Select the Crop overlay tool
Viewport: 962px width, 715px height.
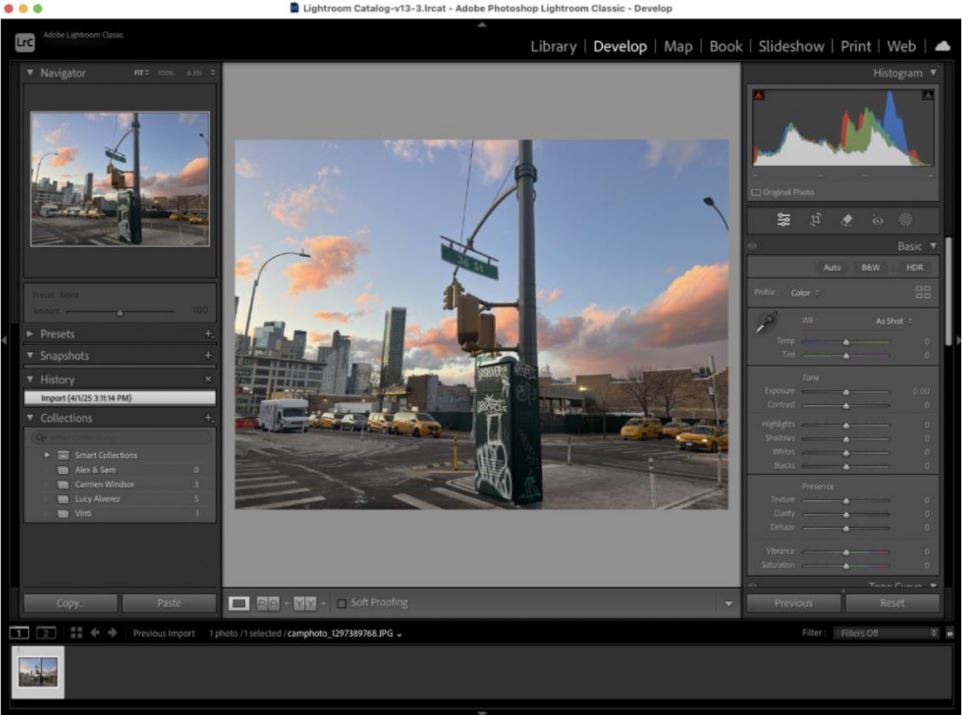(x=815, y=220)
